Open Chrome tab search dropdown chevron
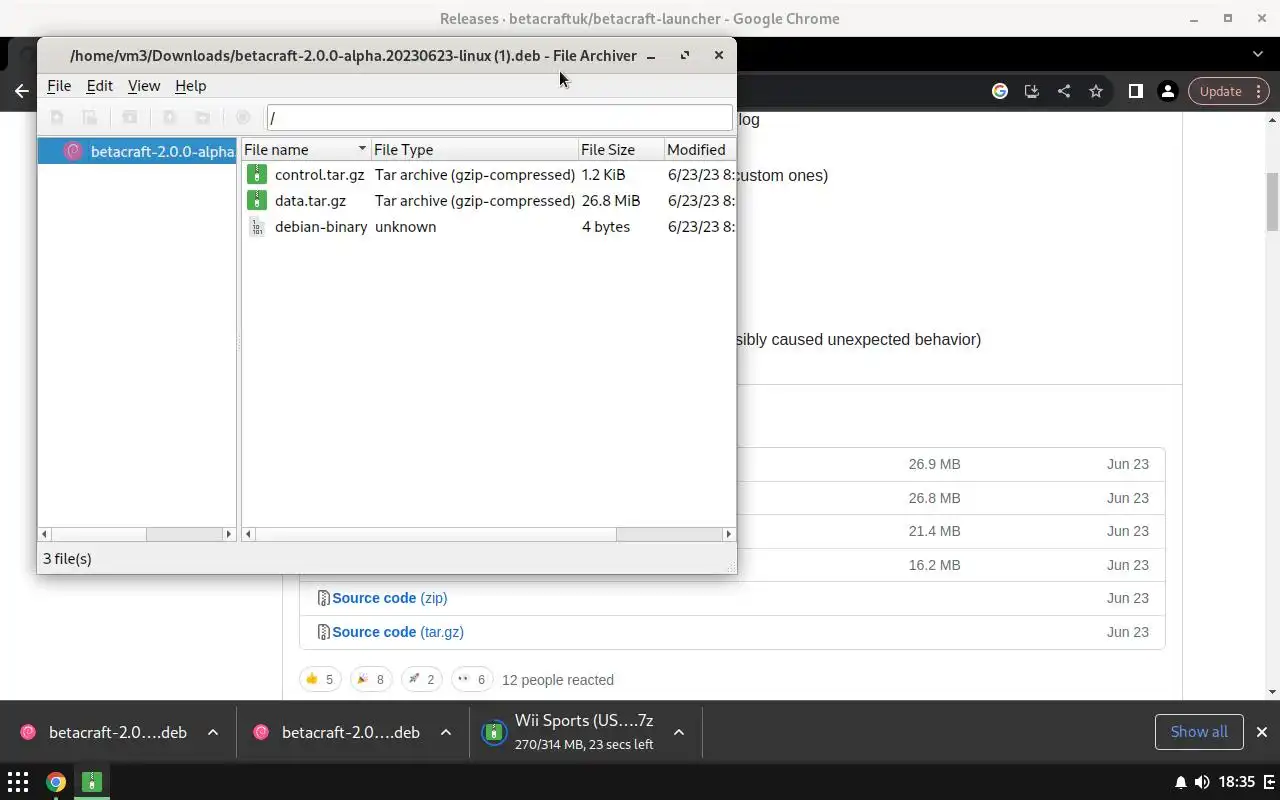 (x=1258, y=53)
